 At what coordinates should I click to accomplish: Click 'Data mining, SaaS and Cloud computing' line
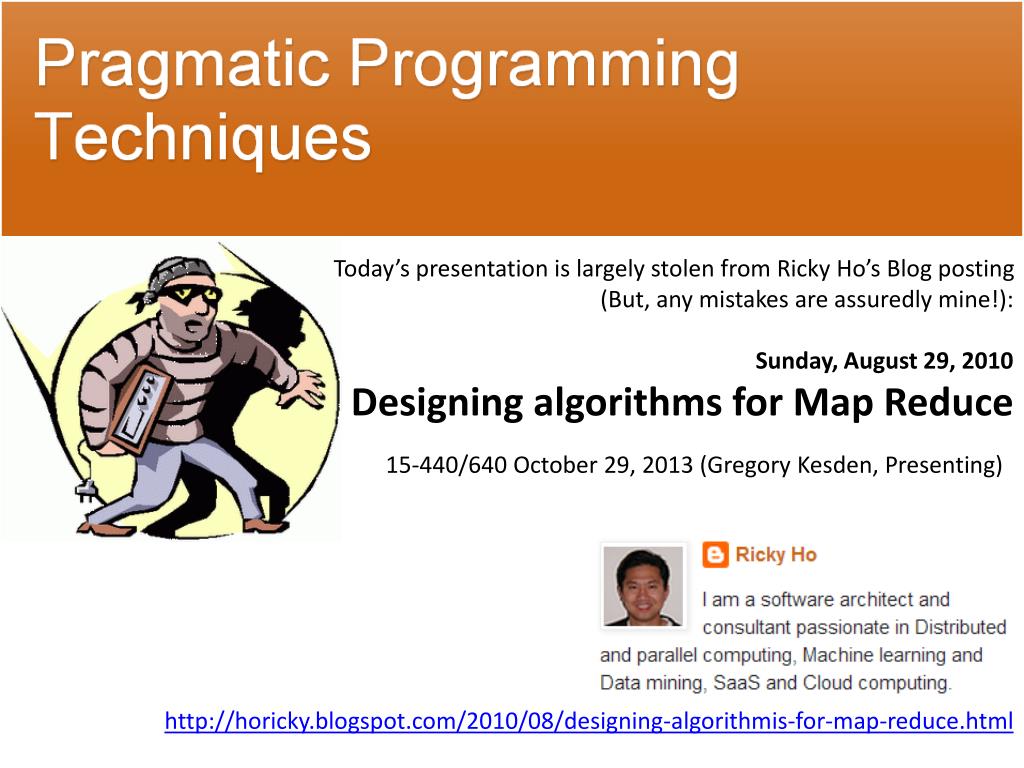pos(775,682)
